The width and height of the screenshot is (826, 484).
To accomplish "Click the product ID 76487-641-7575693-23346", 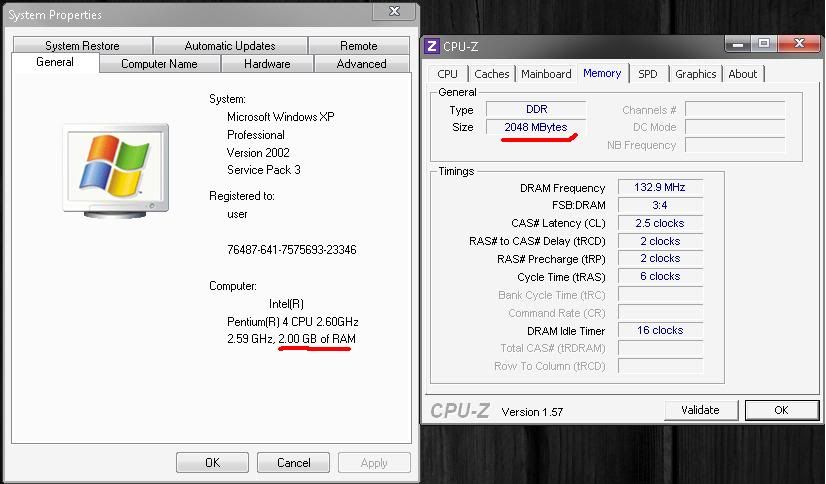I will 292,250.
